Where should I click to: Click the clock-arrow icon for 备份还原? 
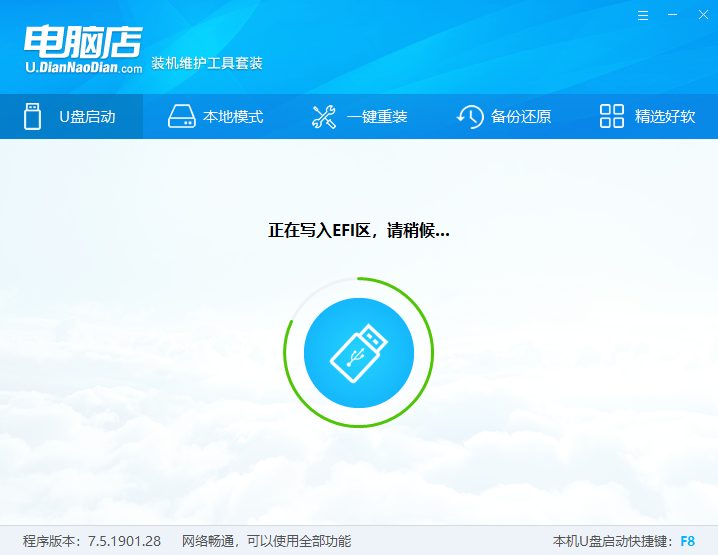(x=469, y=116)
